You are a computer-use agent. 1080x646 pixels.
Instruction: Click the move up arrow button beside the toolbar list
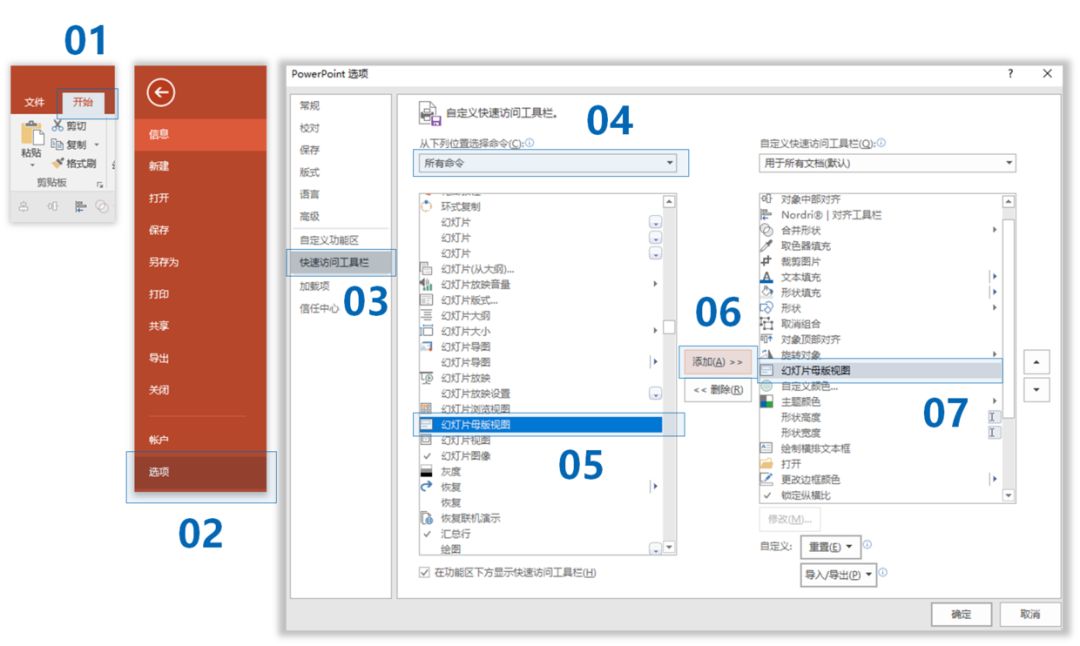pyautogui.click(x=1037, y=362)
